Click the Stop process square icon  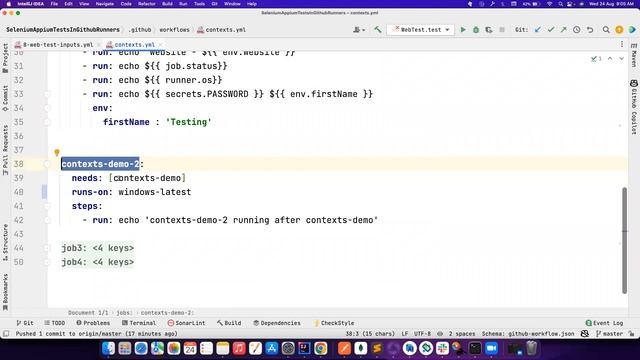coord(502,29)
